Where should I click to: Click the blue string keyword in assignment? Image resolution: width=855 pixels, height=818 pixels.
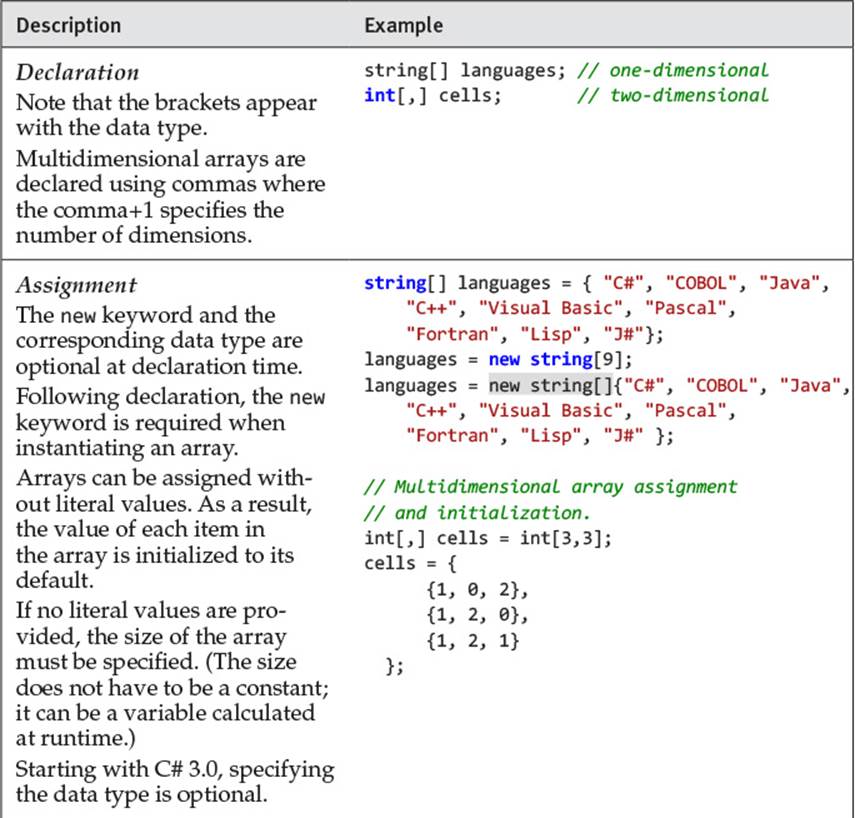pyautogui.click(x=395, y=283)
